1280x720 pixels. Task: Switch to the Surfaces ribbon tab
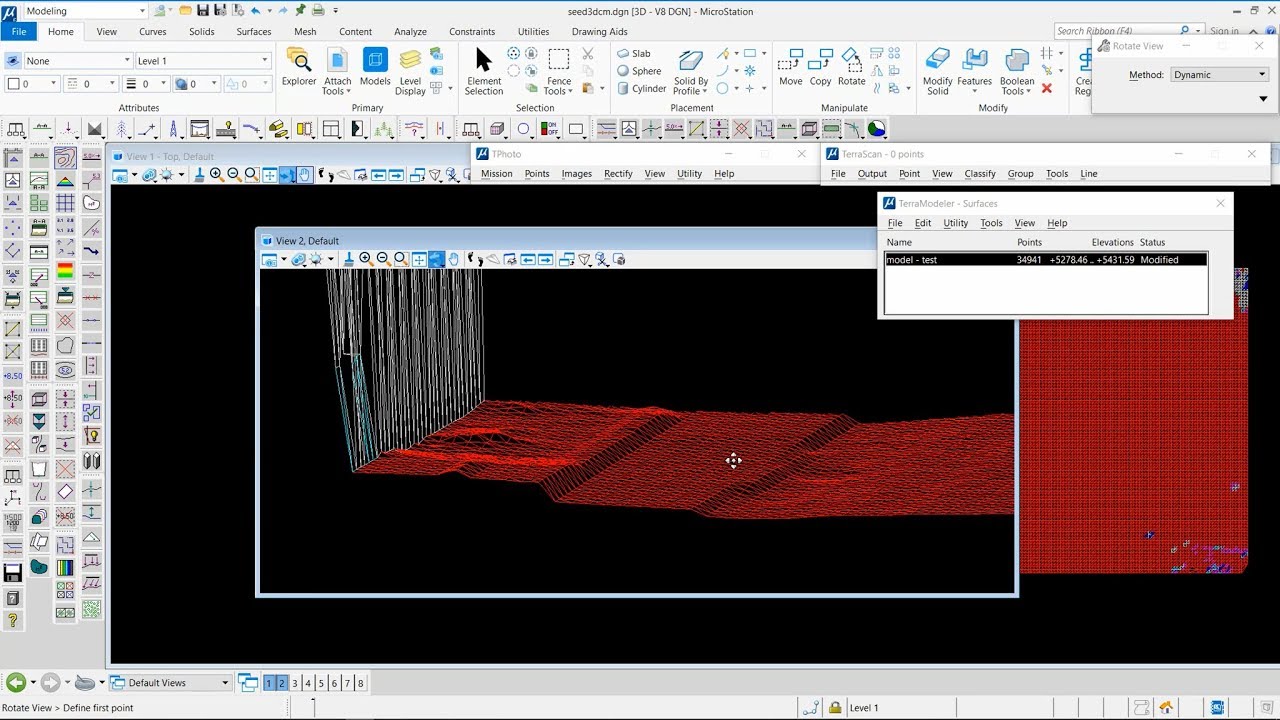(253, 32)
